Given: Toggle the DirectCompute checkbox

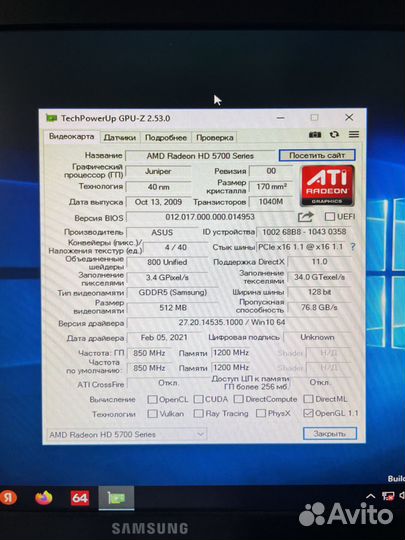Looking at the screenshot, I should click(238, 399).
